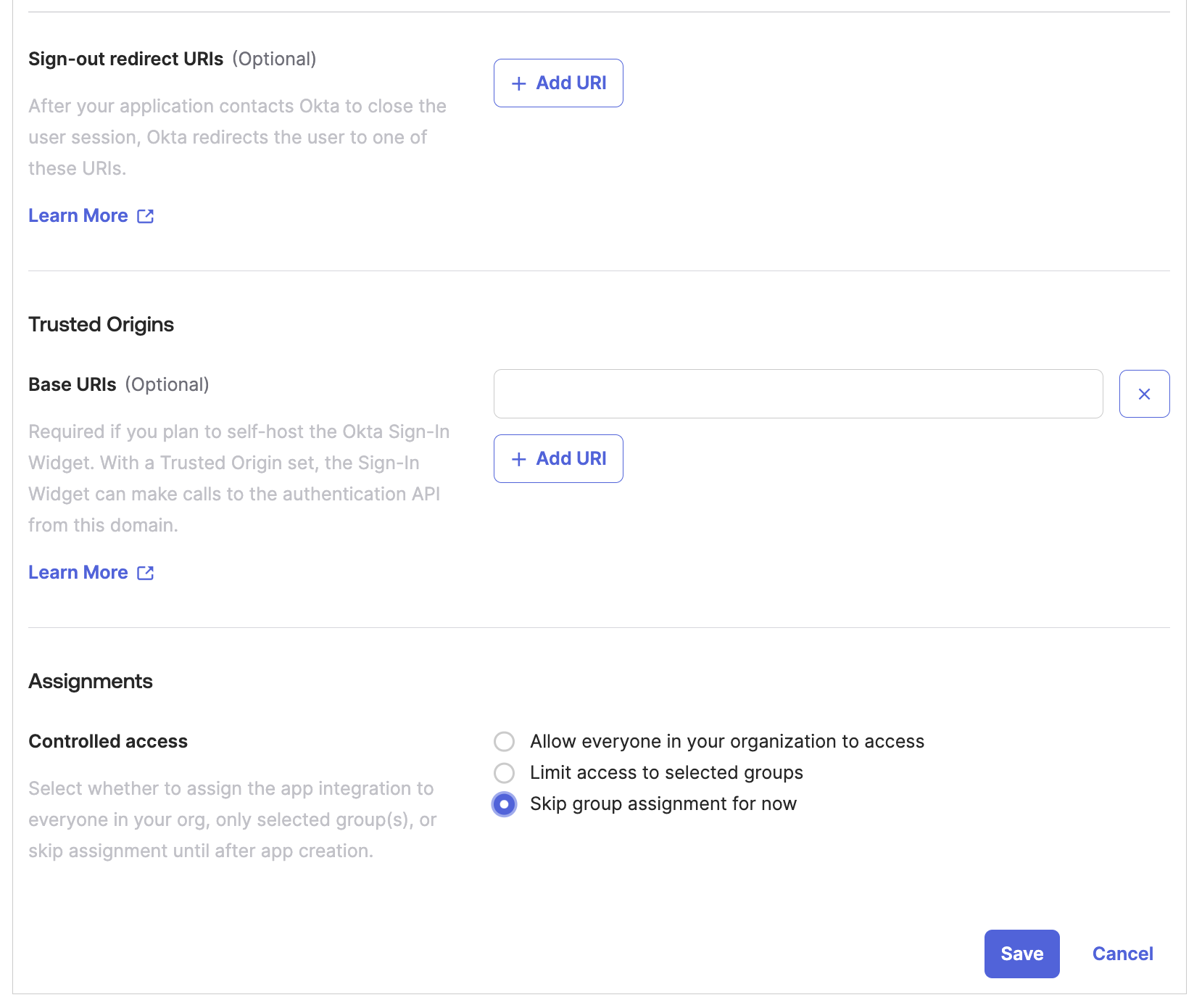Image resolution: width=1202 pixels, height=1008 pixels.
Task: Click the plus icon in the Base URIs Add URI button
Action: point(518,458)
